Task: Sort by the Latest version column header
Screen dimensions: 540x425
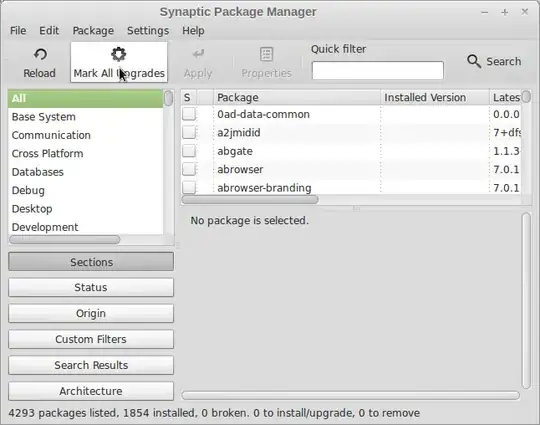Action: point(505,97)
